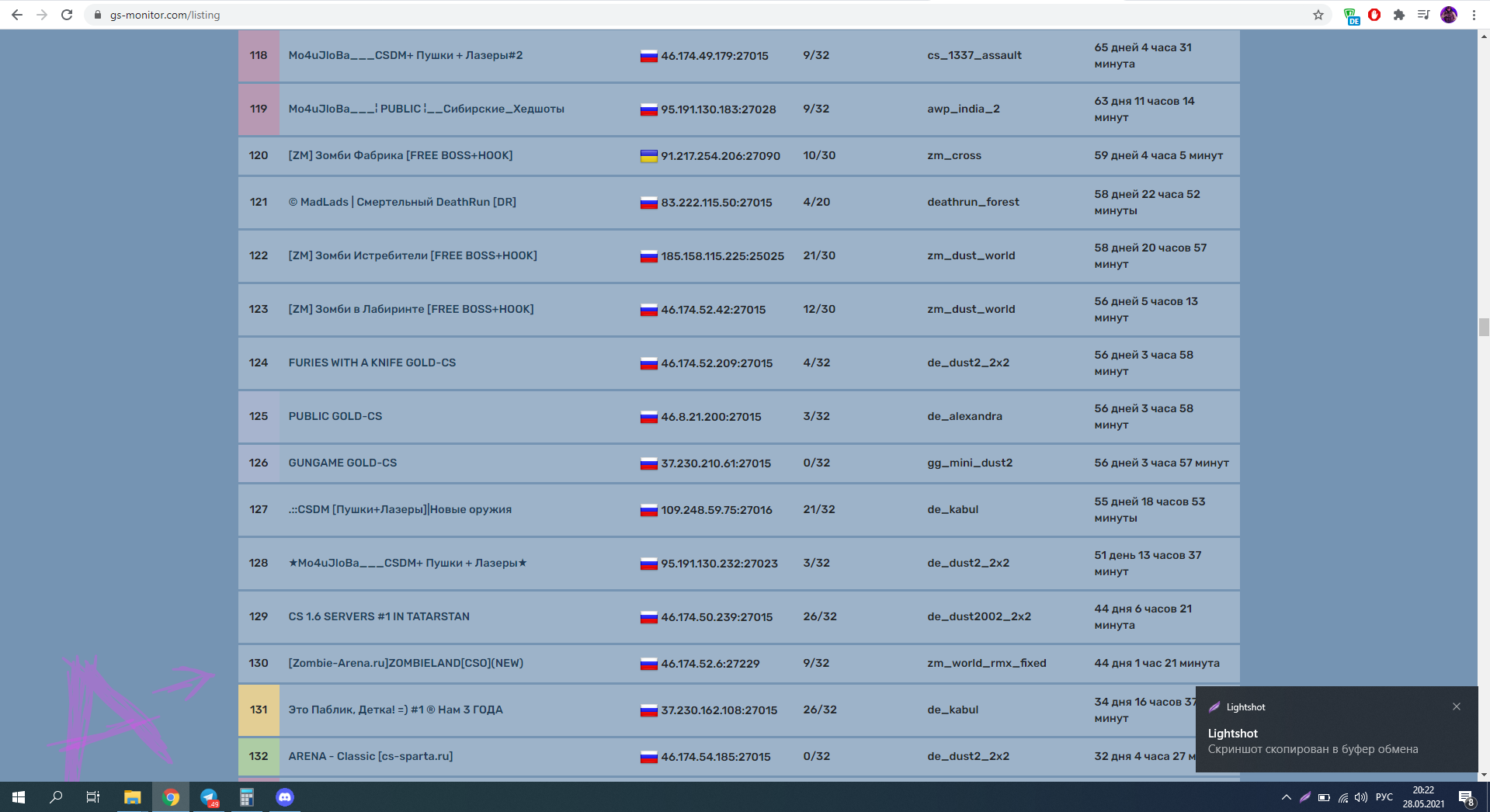The image size is (1490, 812).
Task: Open PUBLIC GOLD-CS server link
Action: (335, 416)
